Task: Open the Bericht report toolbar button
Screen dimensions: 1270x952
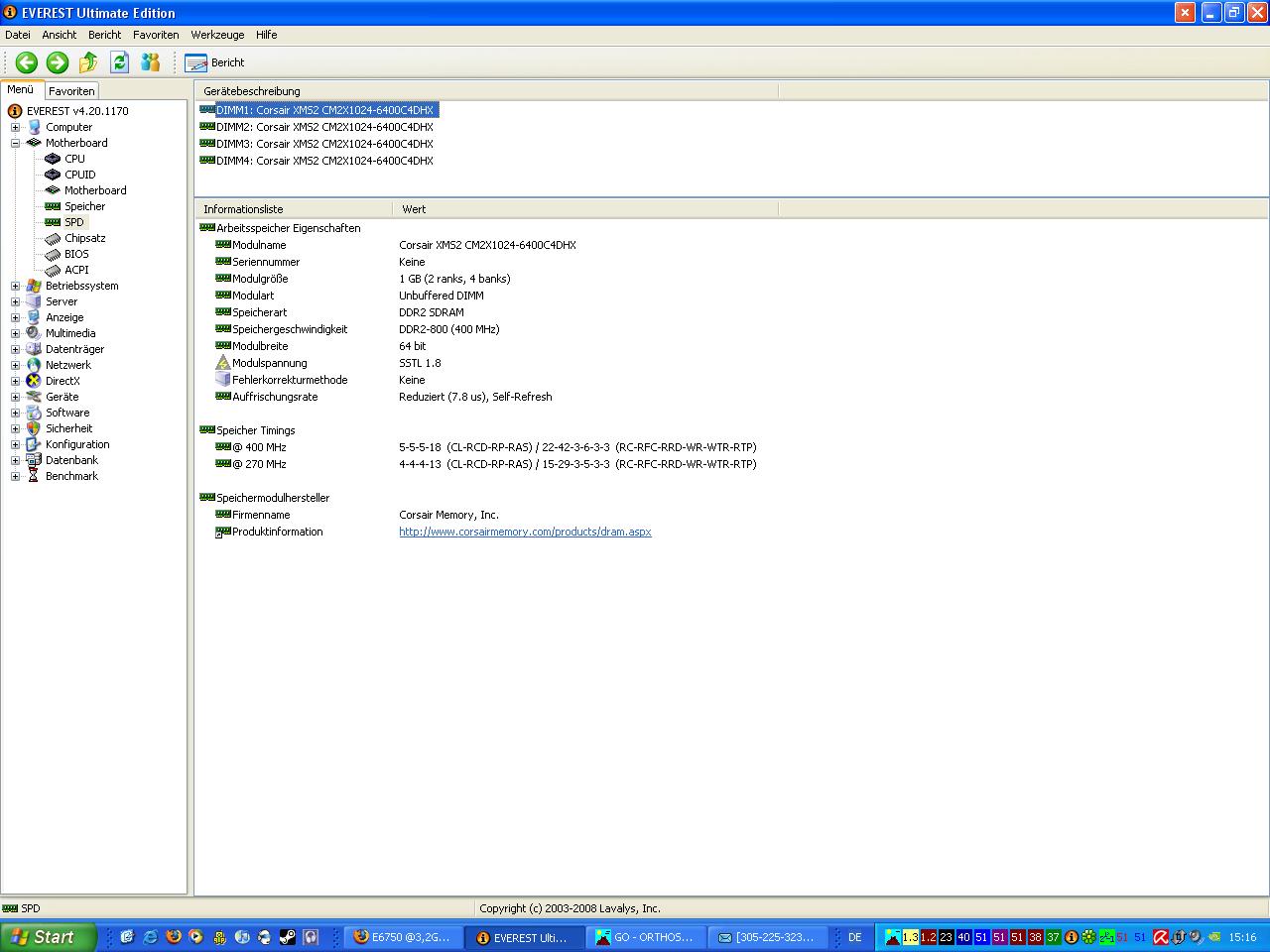Action: click(x=215, y=62)
